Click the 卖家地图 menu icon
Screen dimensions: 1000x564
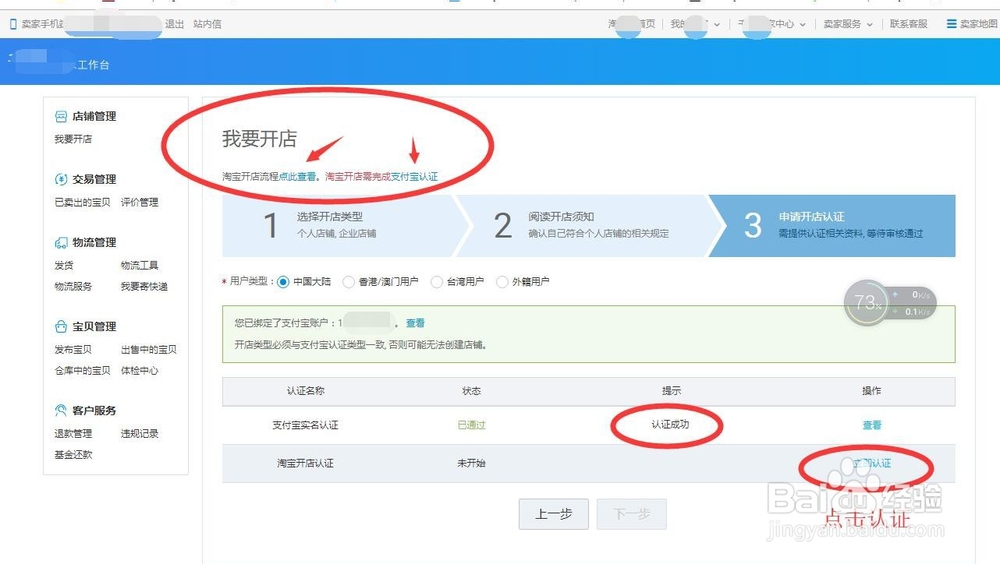(x=951, y=24)
